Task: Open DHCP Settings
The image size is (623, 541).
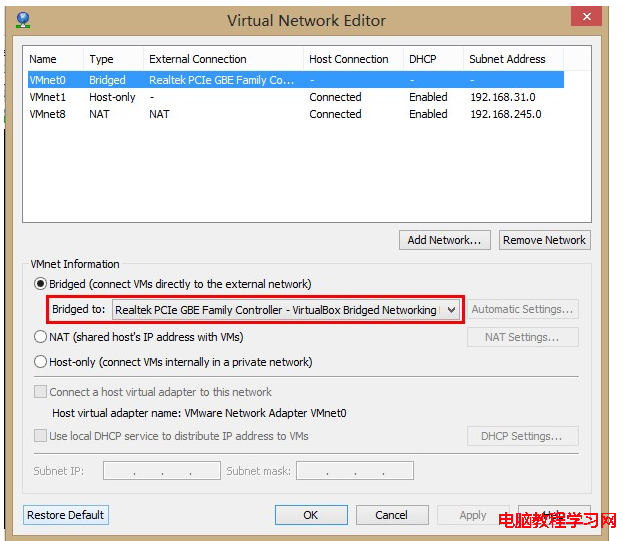Action: tap(522, 436)
